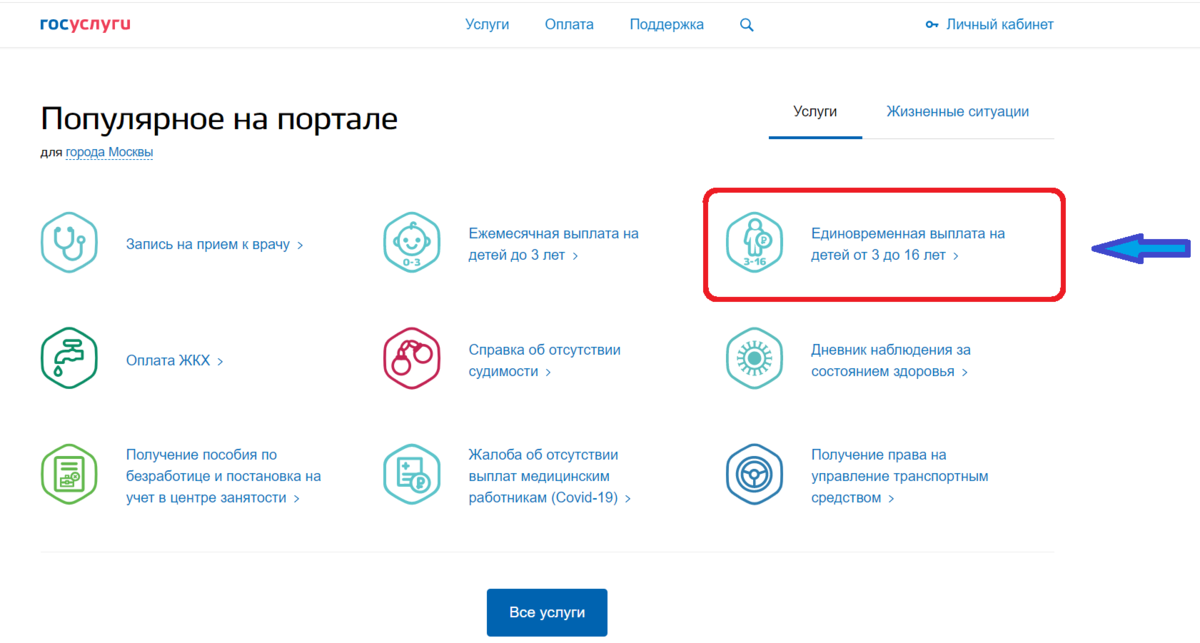Click the key icon beside Личный кабинет
1200x643 pixels.
point(932,25)
